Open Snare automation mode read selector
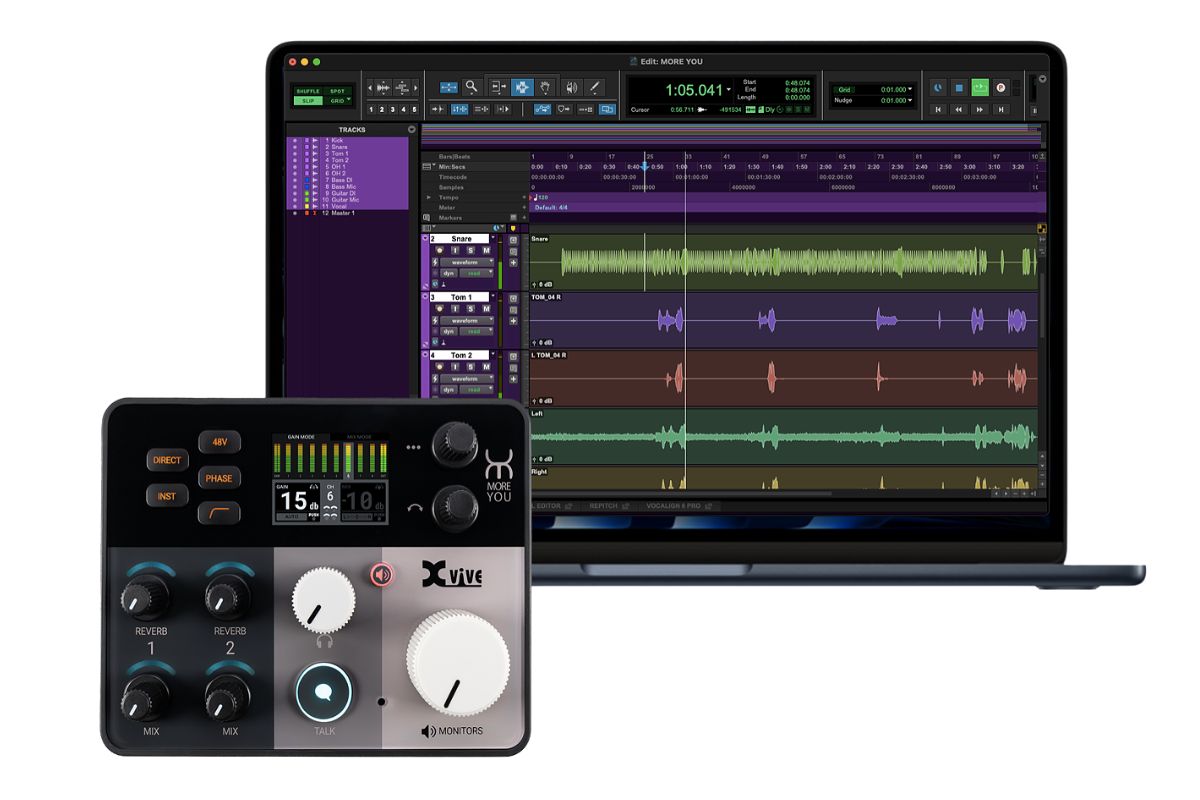The height and width of the screenshot is (800, 1200). pyautogui.click(x=476, y=273)
